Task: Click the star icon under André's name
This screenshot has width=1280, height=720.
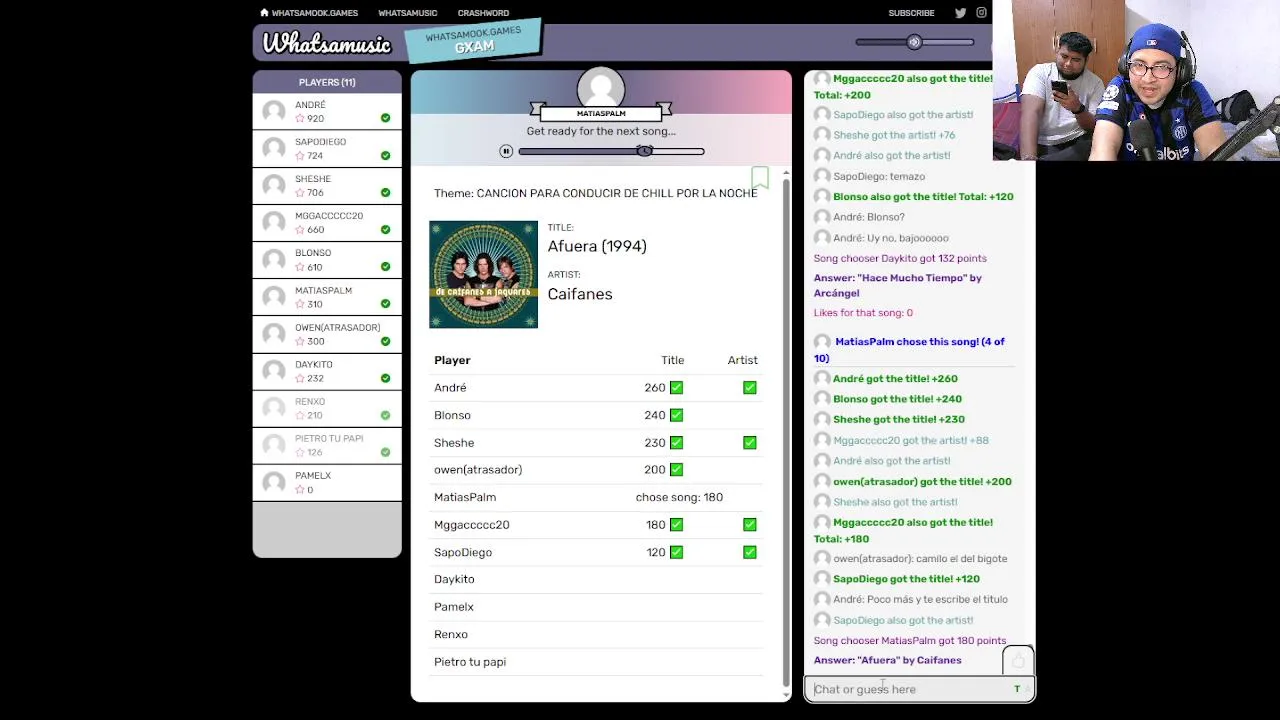Action: click(x=300, y=118)
